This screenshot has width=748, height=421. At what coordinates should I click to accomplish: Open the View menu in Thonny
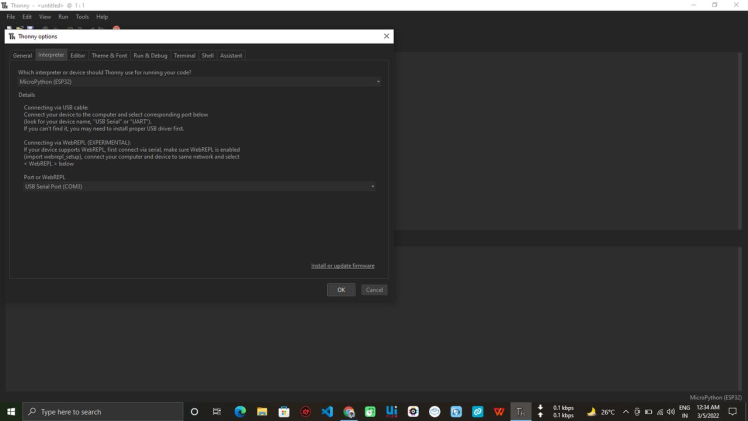point(45,17)
